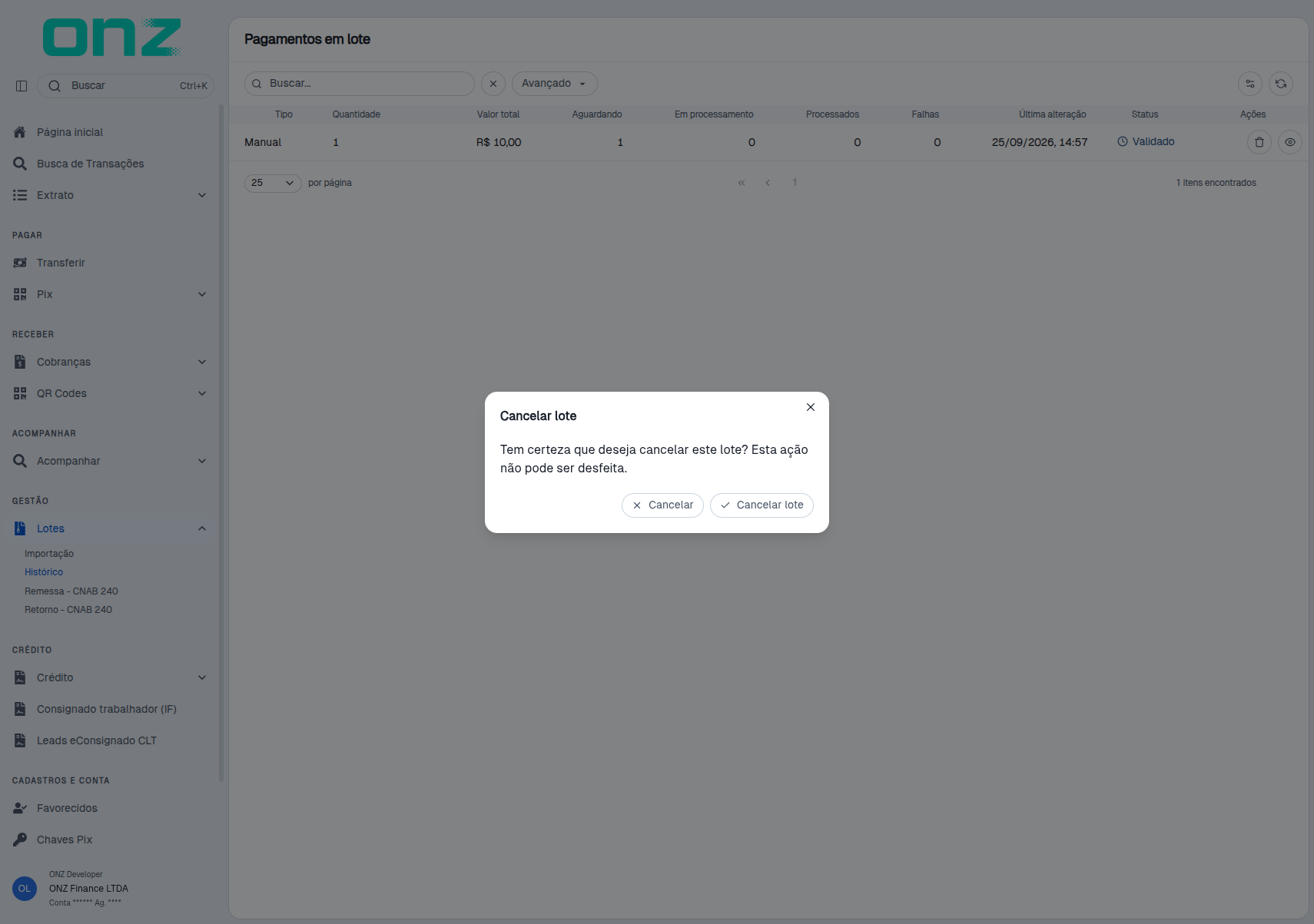The width and height of the screenshot is (1314, 924).
Task: Click the Cobranças invoice icon
Action: [x=20, y=362]
